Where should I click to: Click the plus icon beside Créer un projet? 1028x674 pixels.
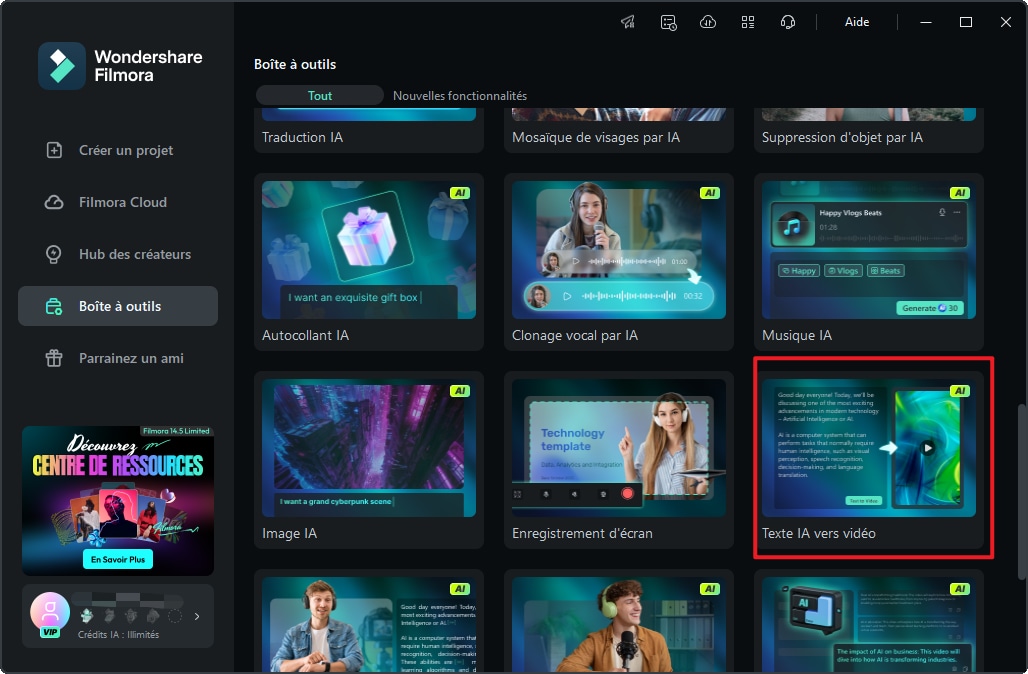54,150
